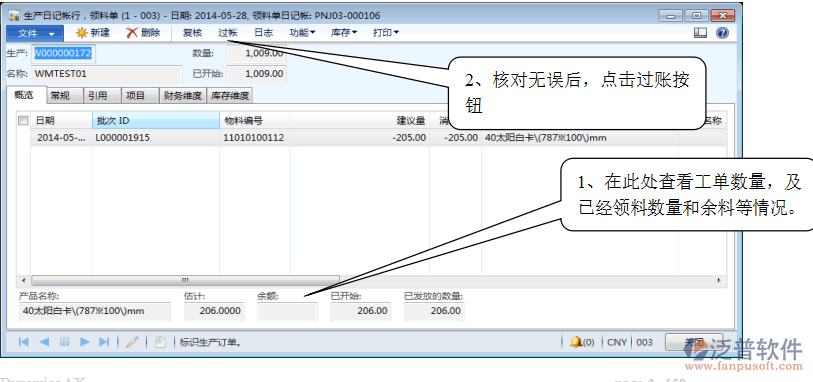Open the 文件 dropdown menu
This screenshot has height=382, width=813.
pos(35,33)
